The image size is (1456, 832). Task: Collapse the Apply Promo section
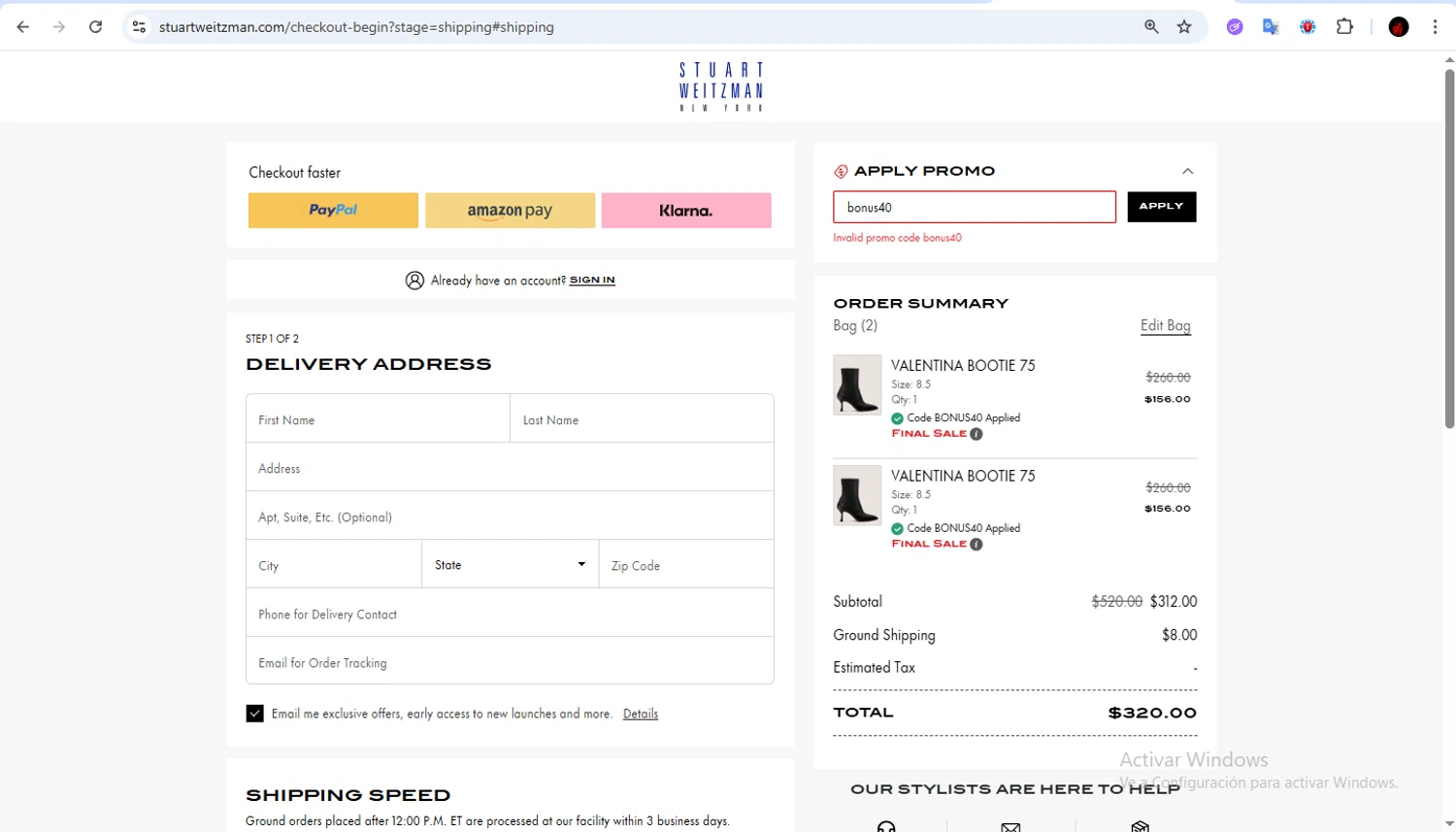point(1187,171)
